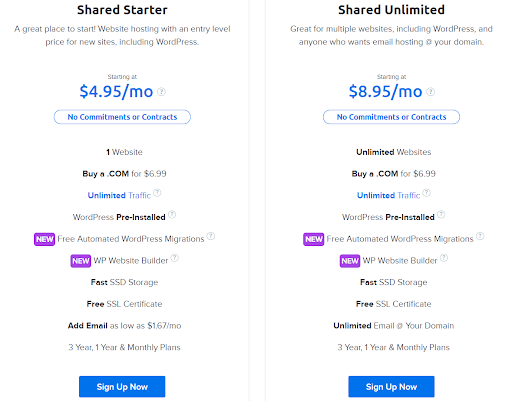Viewport: 512px width, 401px height.
Task: Sign up for the Shared Unlimited plan
Action: click(391, 387)
